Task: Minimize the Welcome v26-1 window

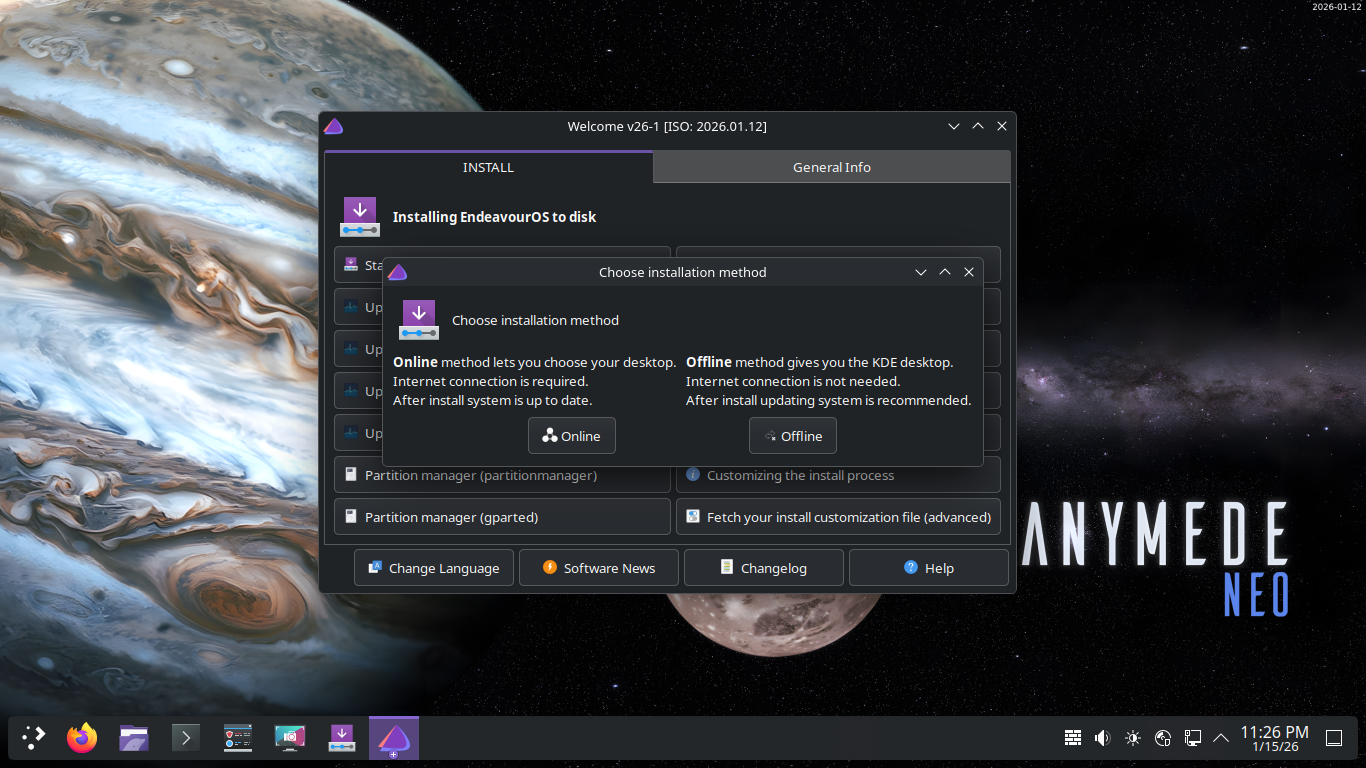Action: click(954, 126)
